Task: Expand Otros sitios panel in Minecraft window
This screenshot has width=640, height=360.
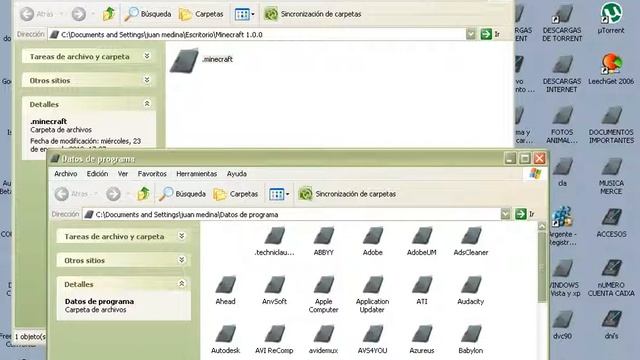Action: (x=147, y=80)
